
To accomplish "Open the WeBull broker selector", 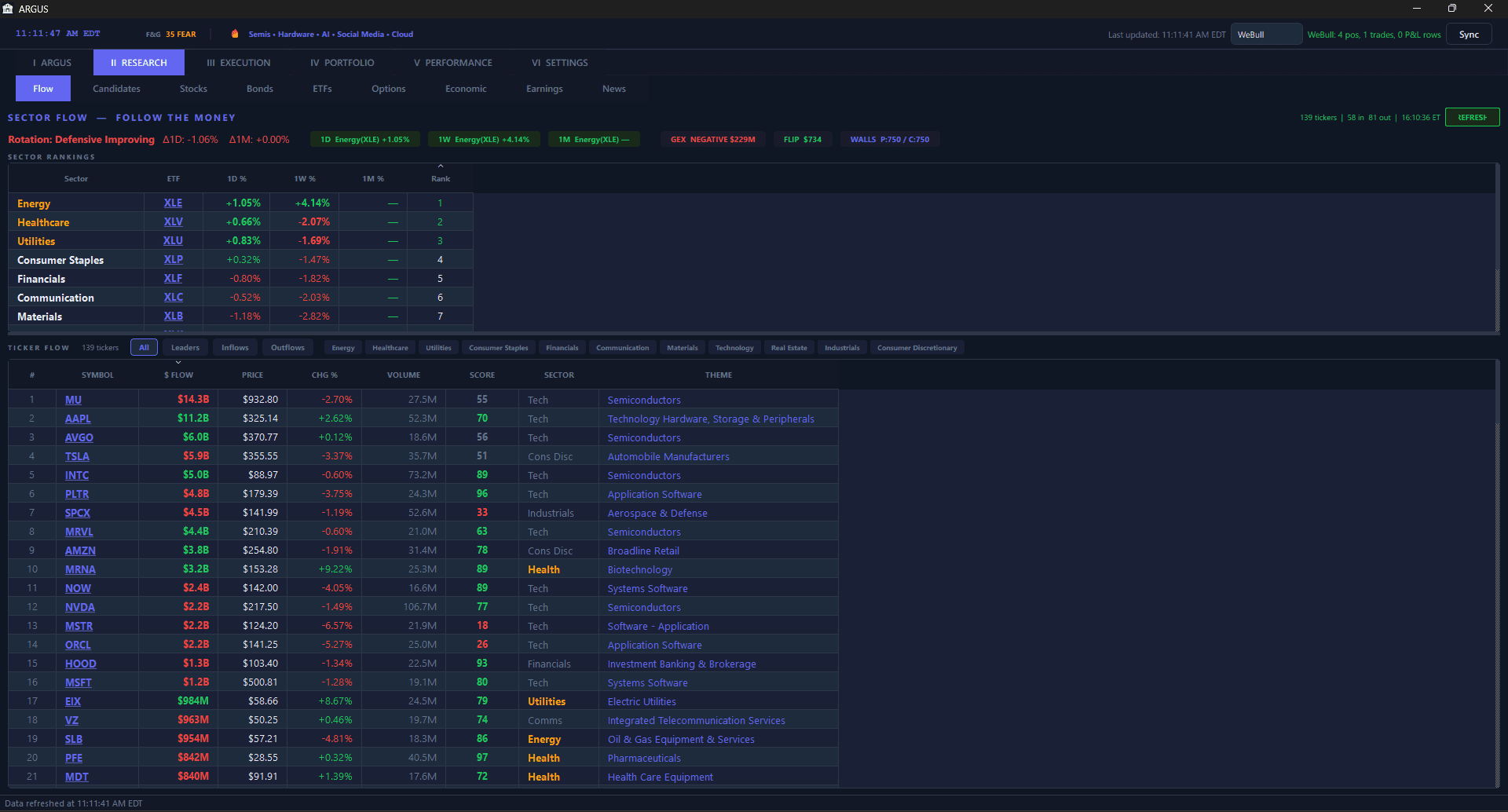I will point(1266,35).
